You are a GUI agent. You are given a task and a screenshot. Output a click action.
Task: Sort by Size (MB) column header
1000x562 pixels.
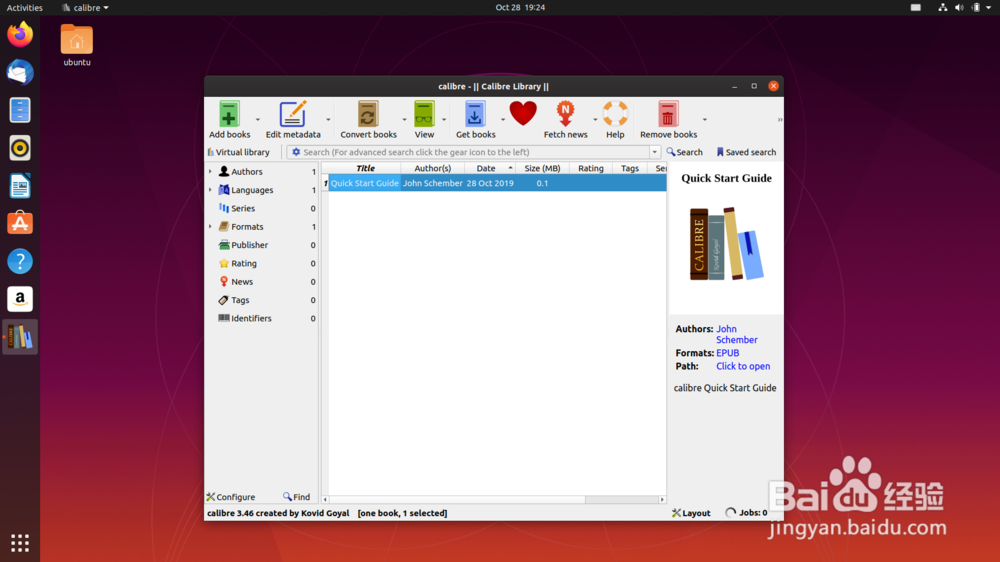pyautogui.click(x=542, y=168)
